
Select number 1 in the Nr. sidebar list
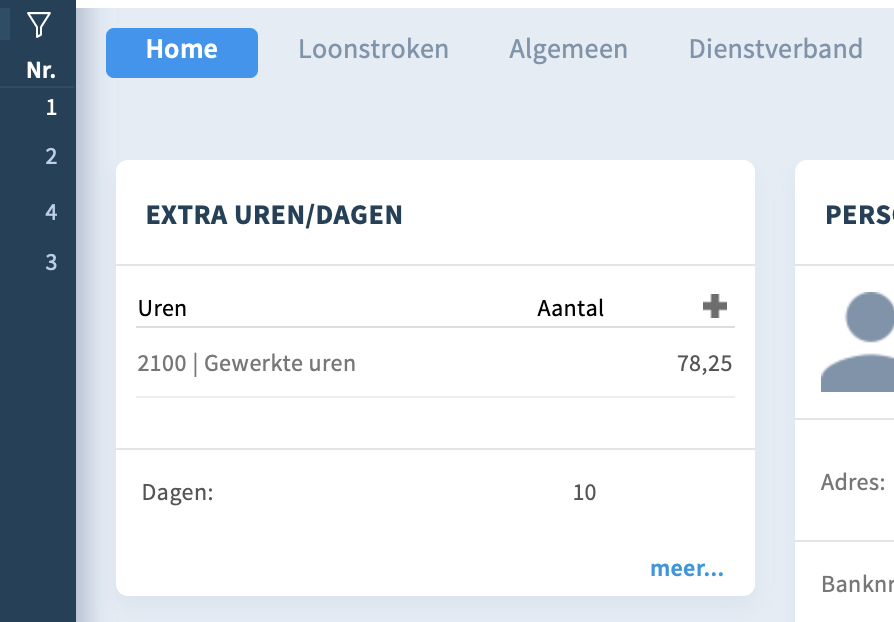[x=51, y=107]
